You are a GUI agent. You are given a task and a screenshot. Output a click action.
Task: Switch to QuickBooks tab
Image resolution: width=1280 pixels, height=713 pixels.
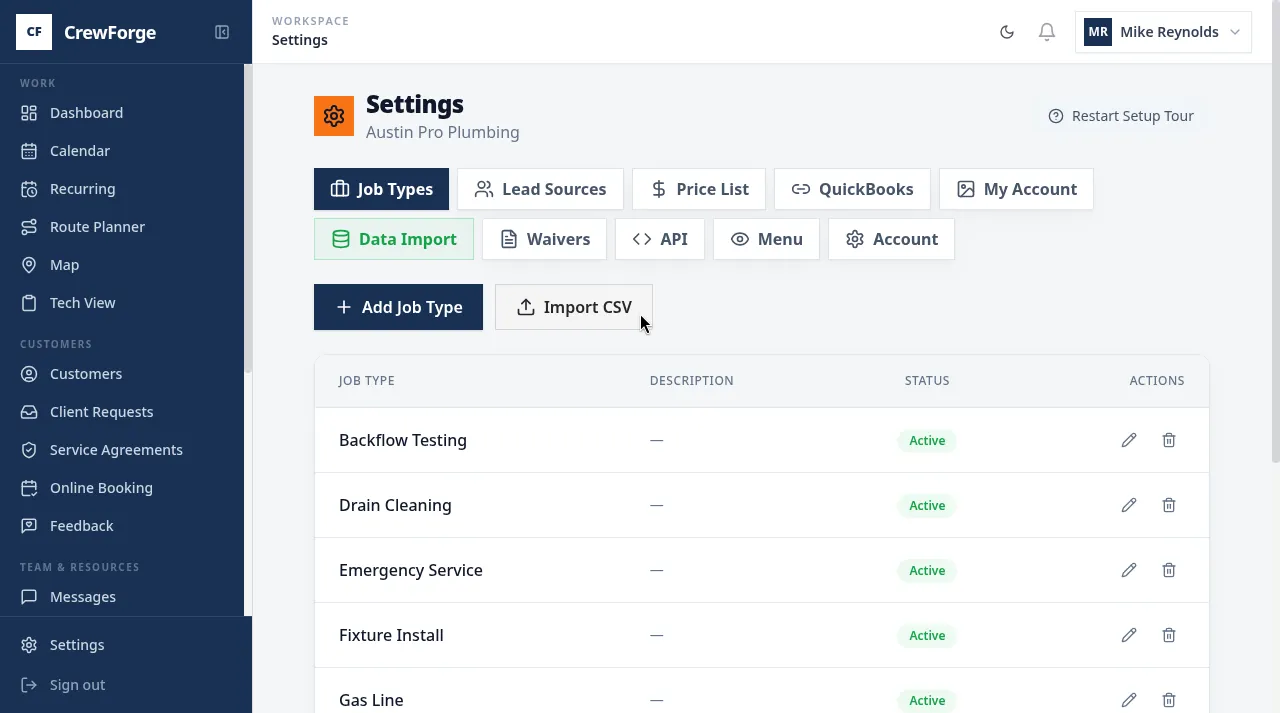click(852, 189)
